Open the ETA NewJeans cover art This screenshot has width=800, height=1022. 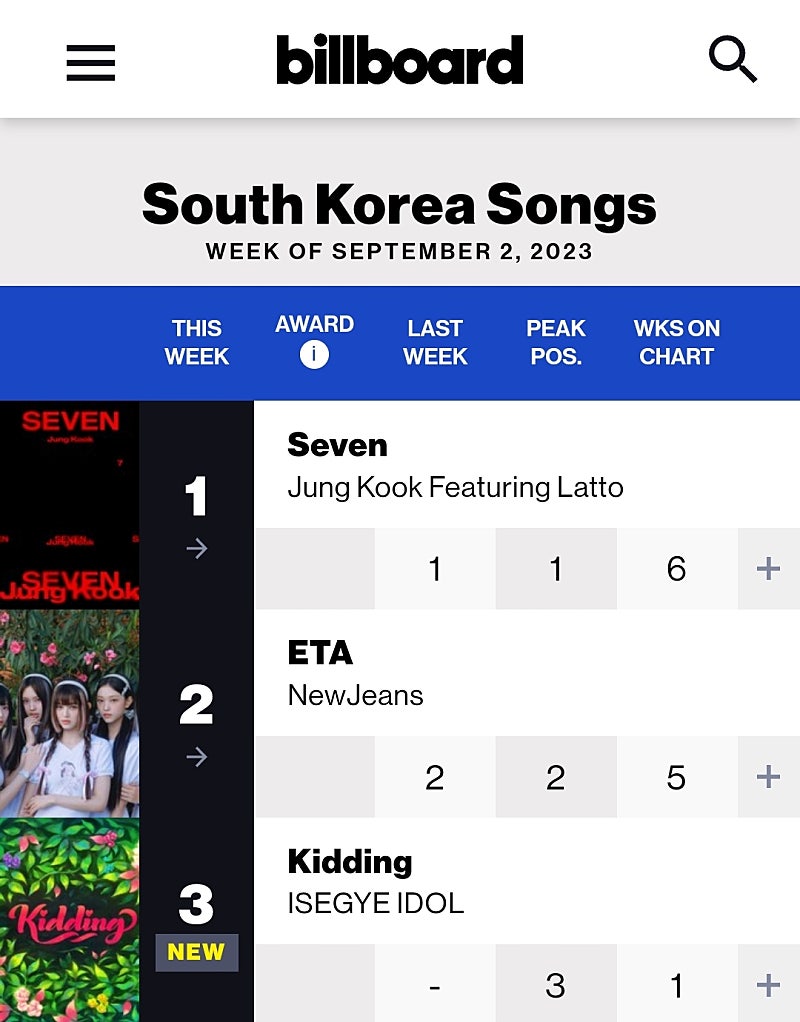coord(69,713)
